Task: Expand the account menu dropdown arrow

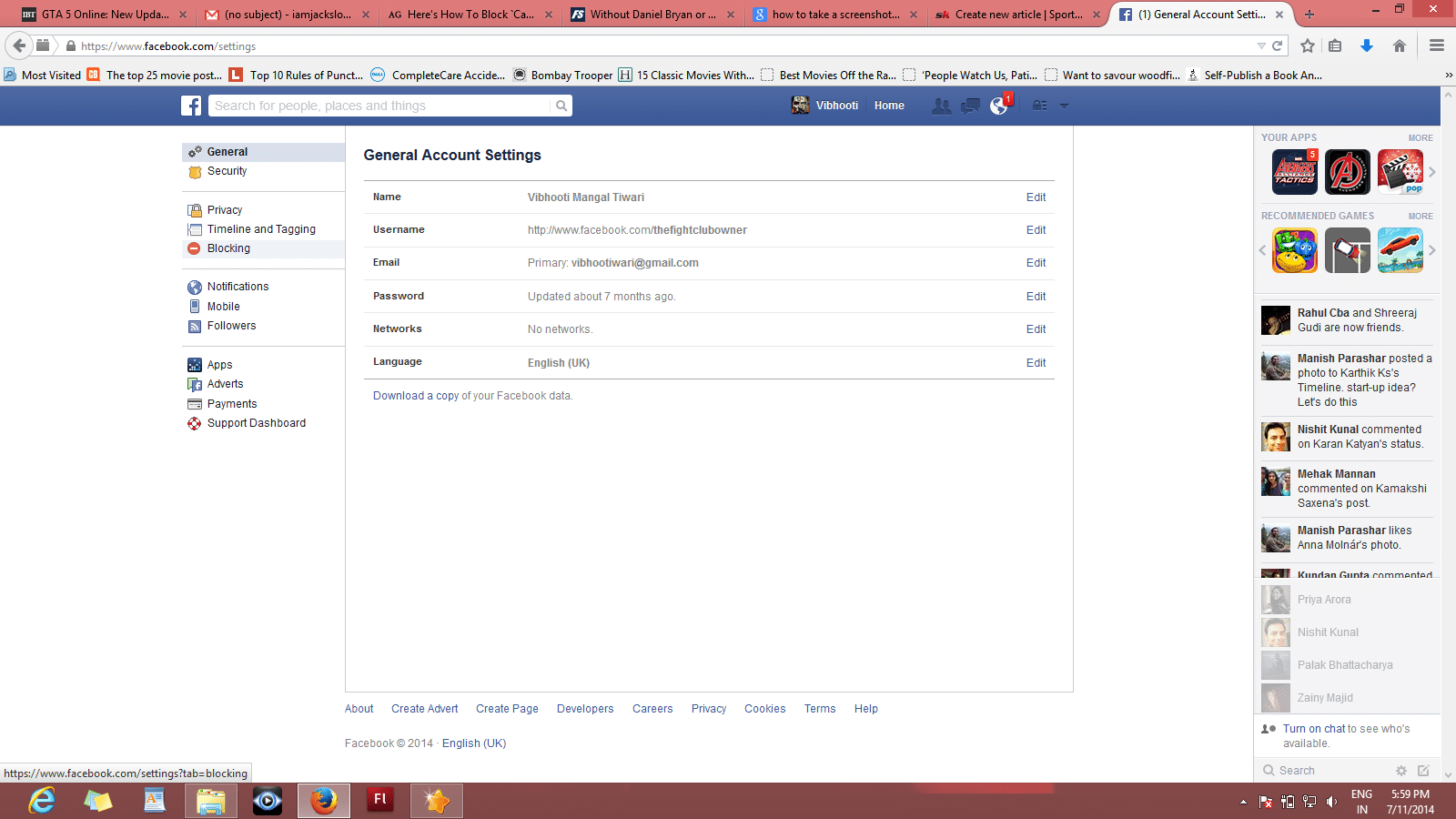Action: [1064, 106]
